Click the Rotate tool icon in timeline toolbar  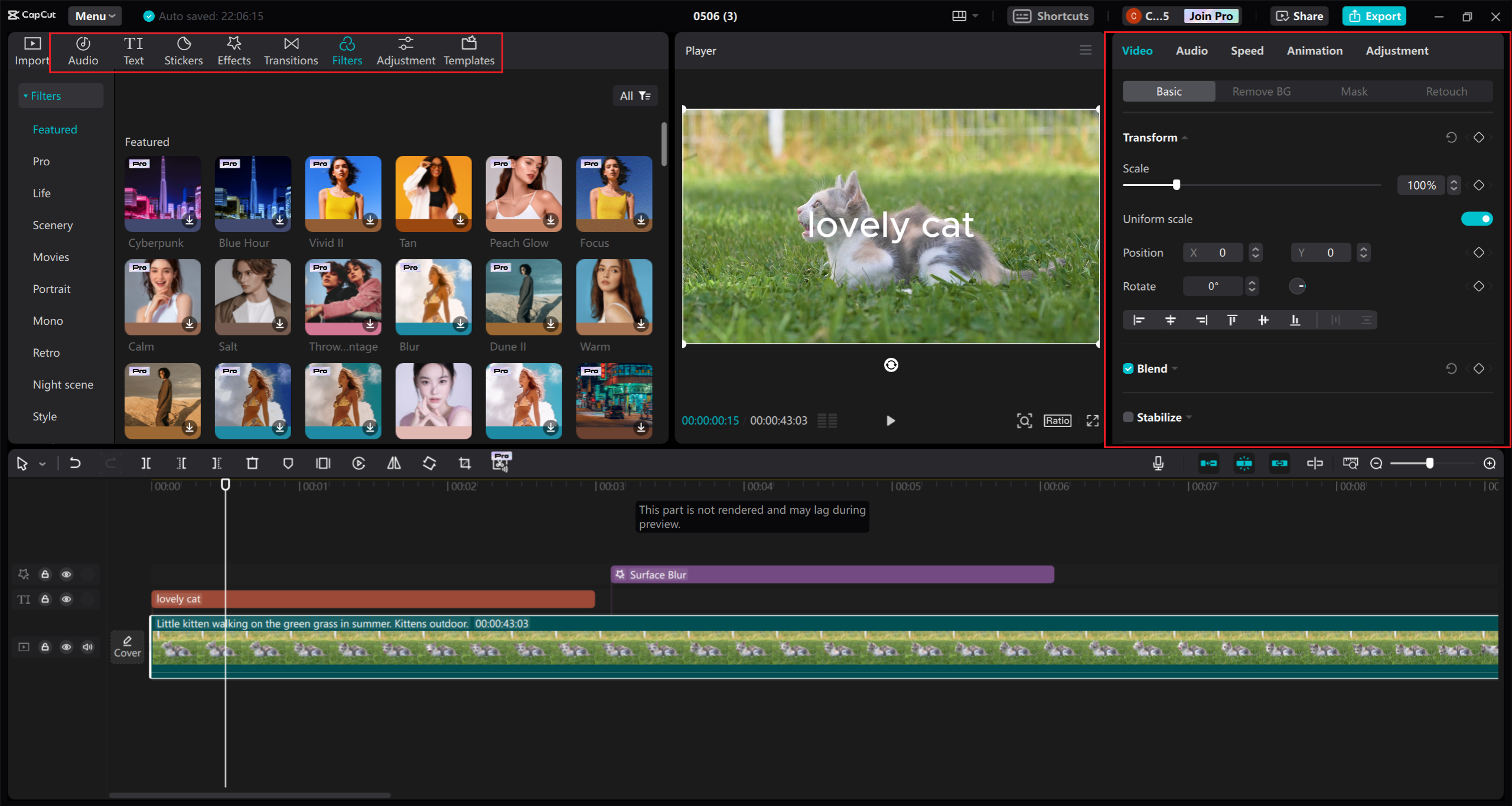[x=429, y=464]
